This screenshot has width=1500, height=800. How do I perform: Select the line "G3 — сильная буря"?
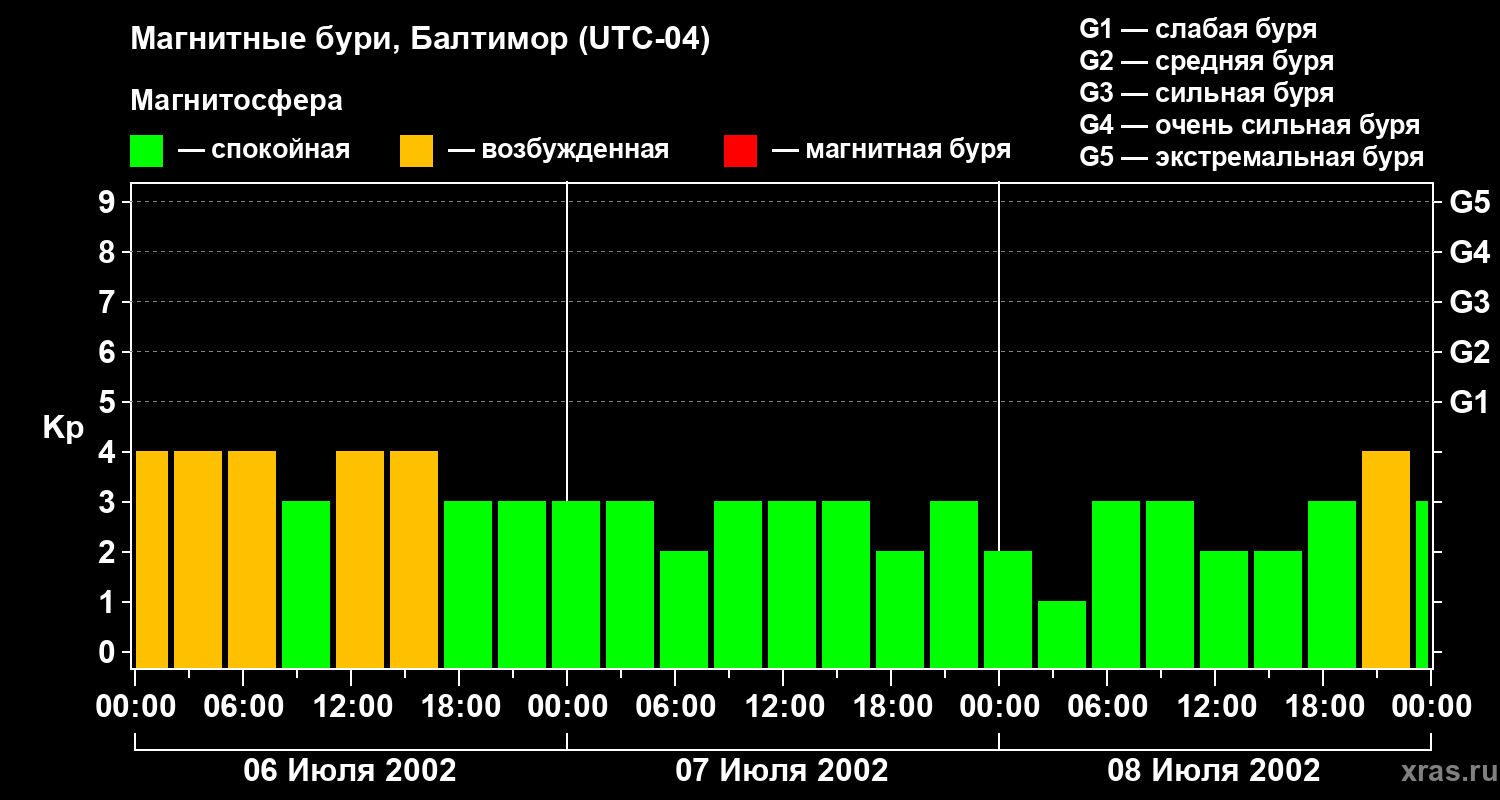[1206, 93]
